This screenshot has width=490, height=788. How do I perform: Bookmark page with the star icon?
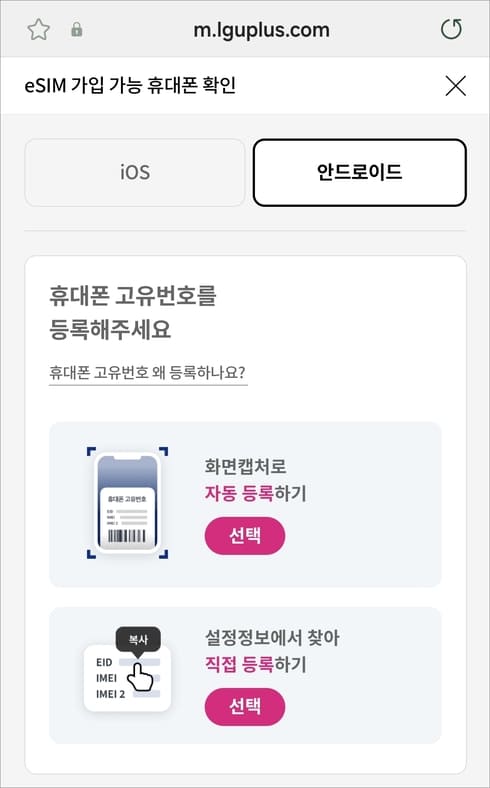tap(39, 30)
